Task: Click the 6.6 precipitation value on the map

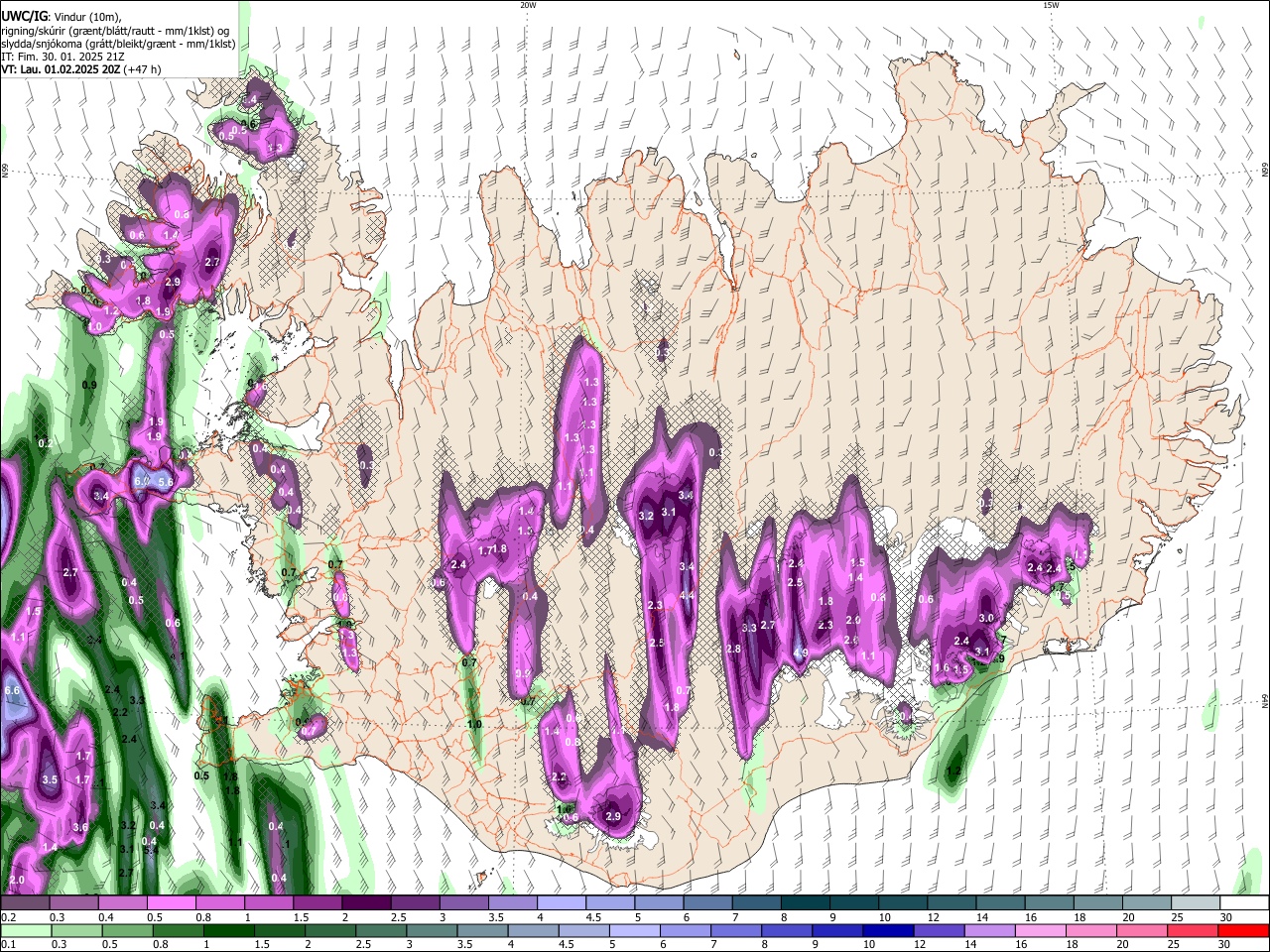Action: (13, 690)
